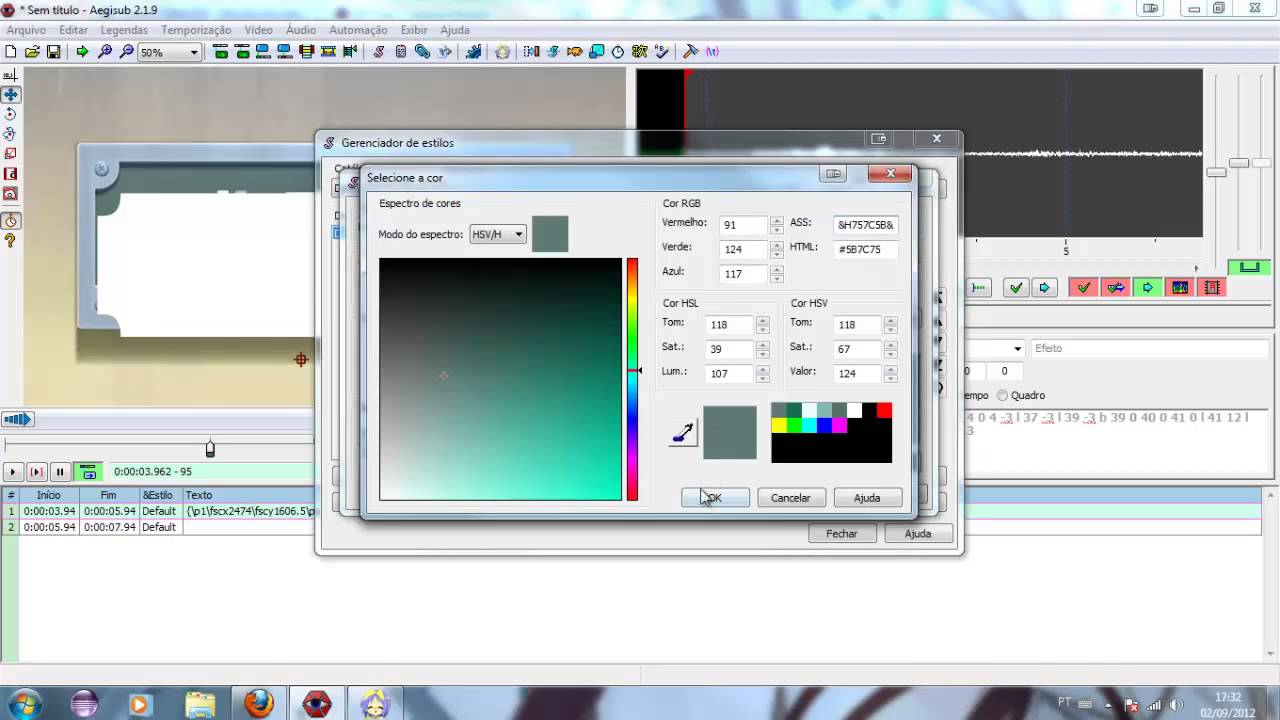Play the video with the play button
The width and height of the screenshot is (1280, 720).
(x=13, y=472)
